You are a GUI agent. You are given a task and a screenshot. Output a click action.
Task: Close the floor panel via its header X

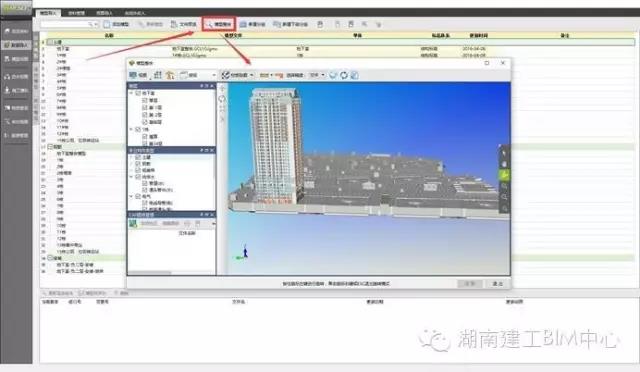point(212,86)
